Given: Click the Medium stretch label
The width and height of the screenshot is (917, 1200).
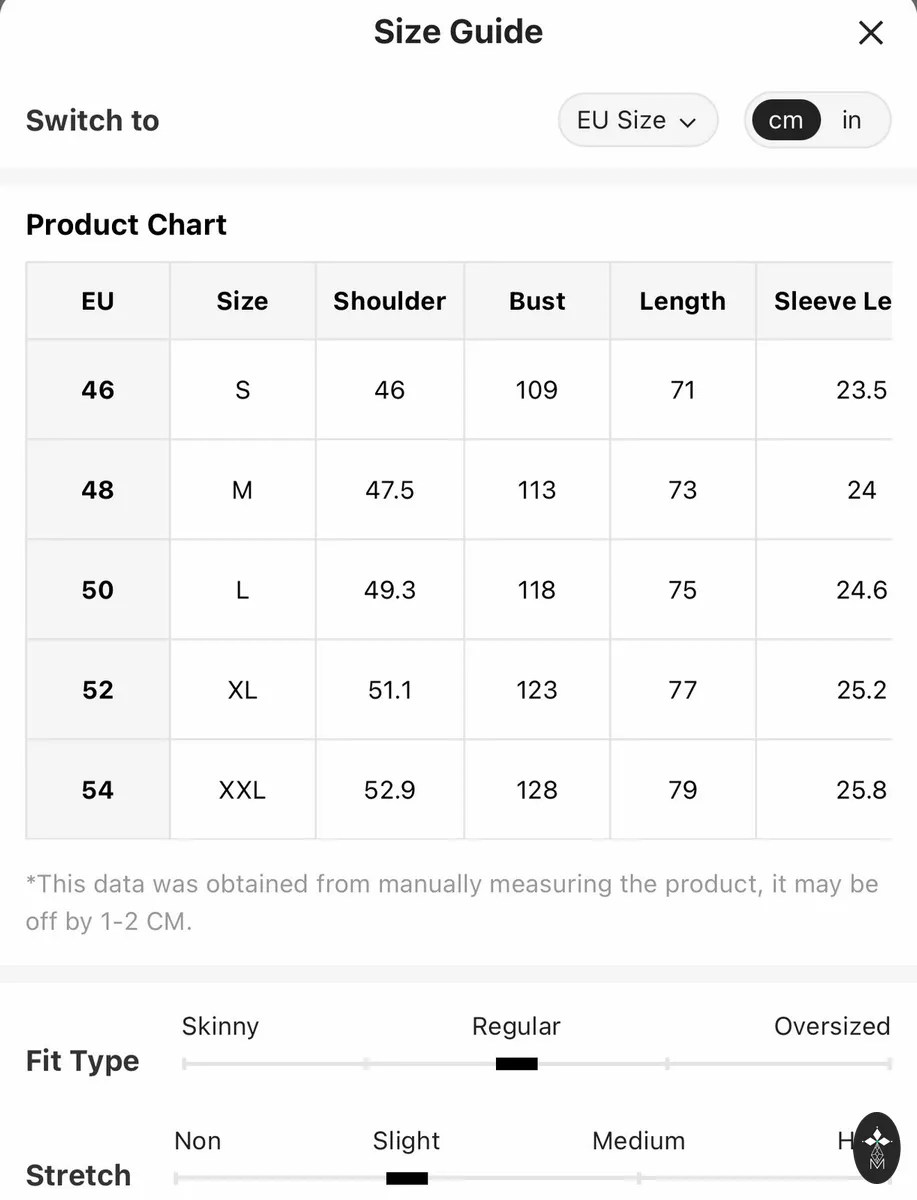Looking at the screenshot, I should tap(638, 1141).
